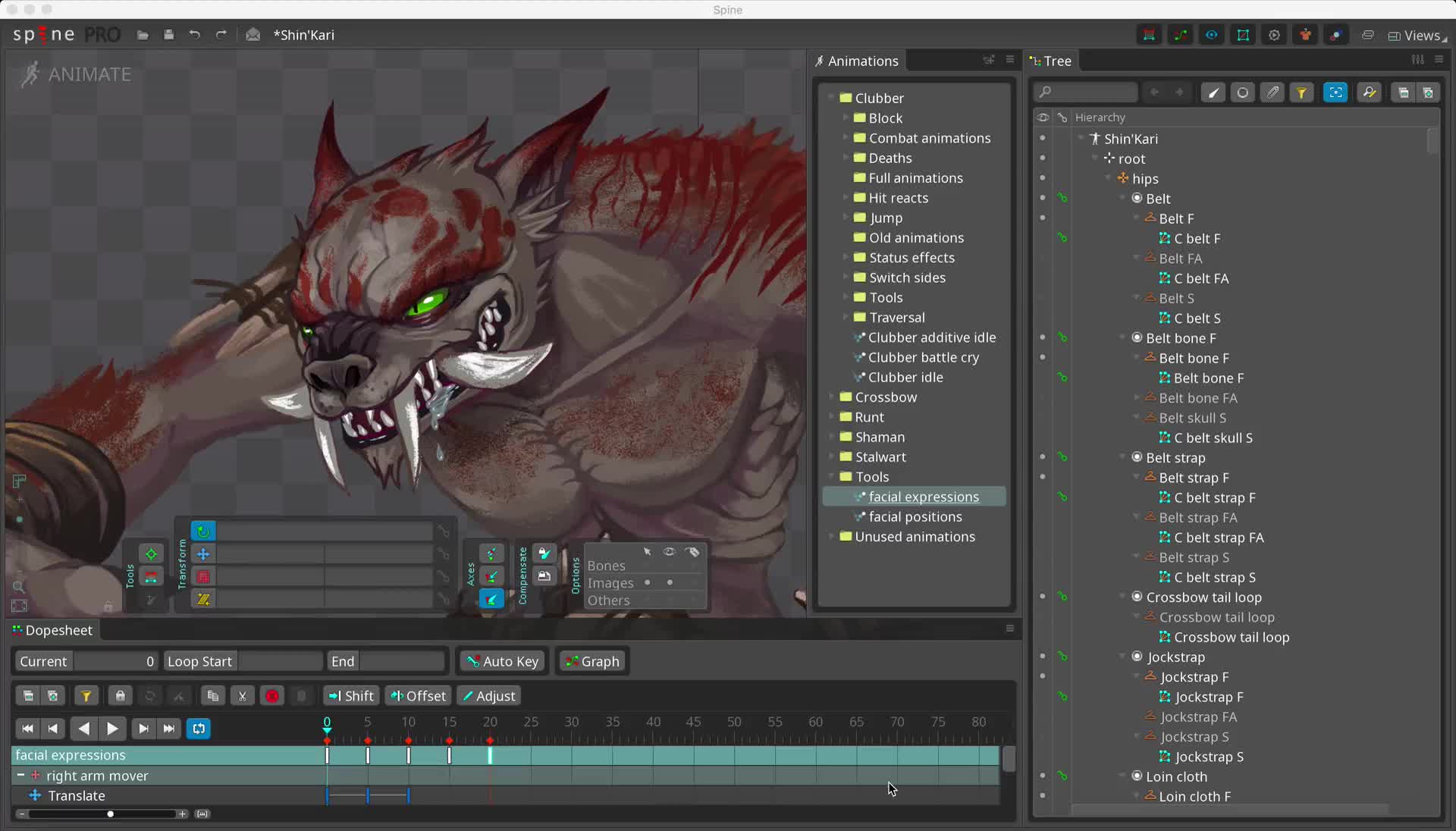Toggle Auto Key

point(502,661)
